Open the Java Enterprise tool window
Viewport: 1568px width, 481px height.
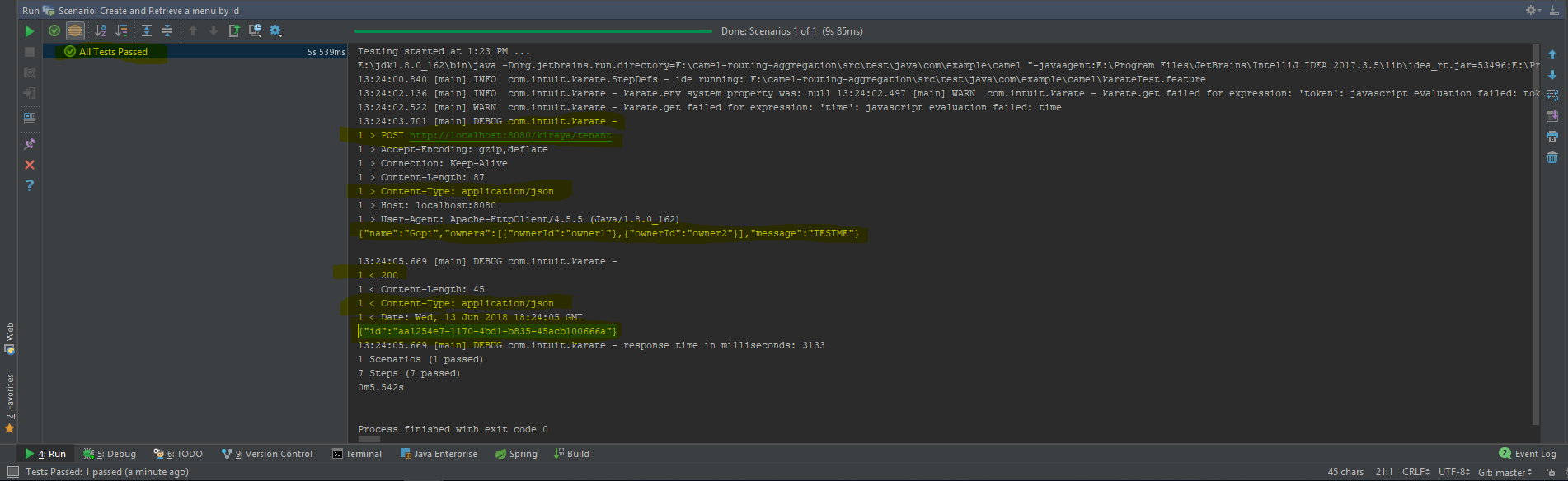click(x=439, y=454)
